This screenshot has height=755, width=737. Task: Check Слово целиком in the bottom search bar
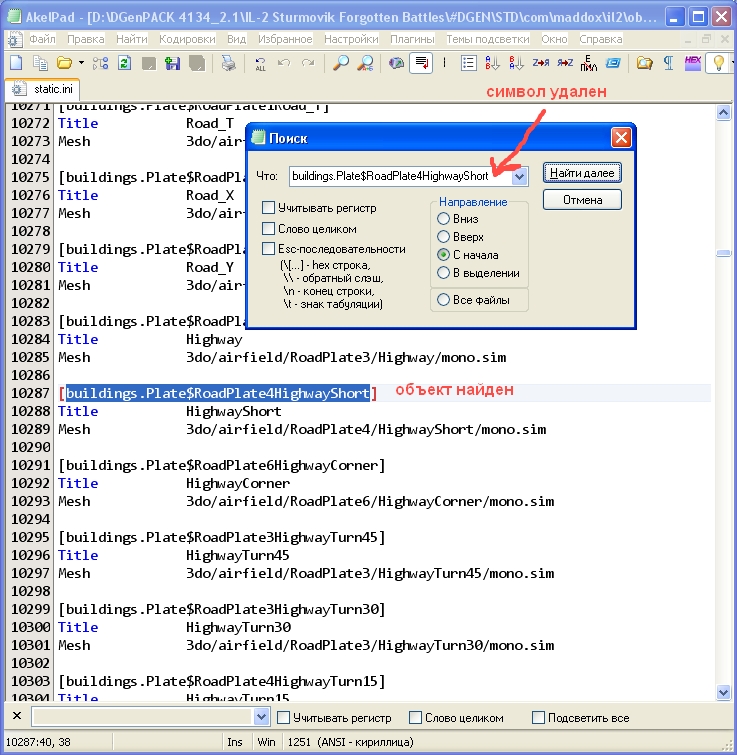415,717
